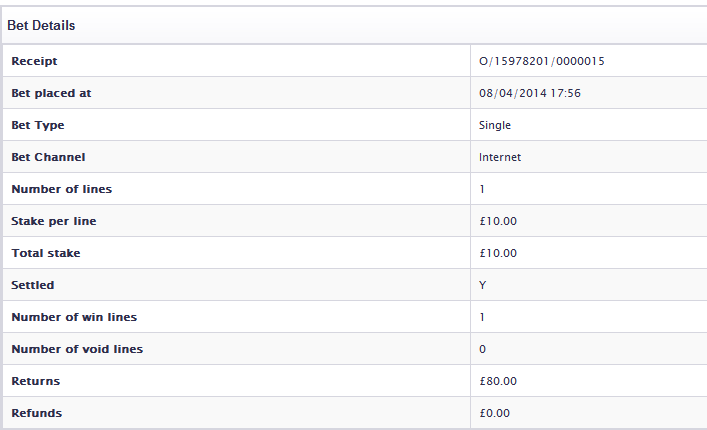The image size is (707, 430).
Task: Click the Total stake label
Action: (46, 253)
